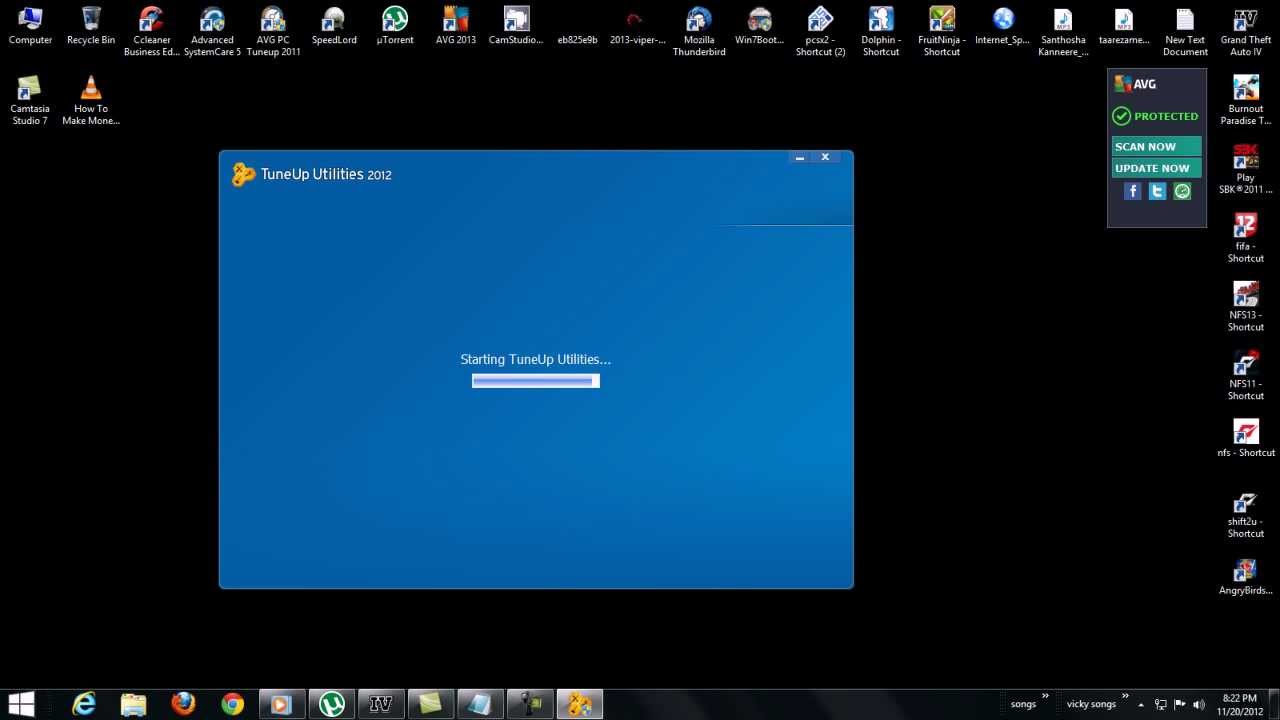Click the TuneUp Utilities 2012 title logo
This screenshot has width=1280, height=720.
pos(312,174)
